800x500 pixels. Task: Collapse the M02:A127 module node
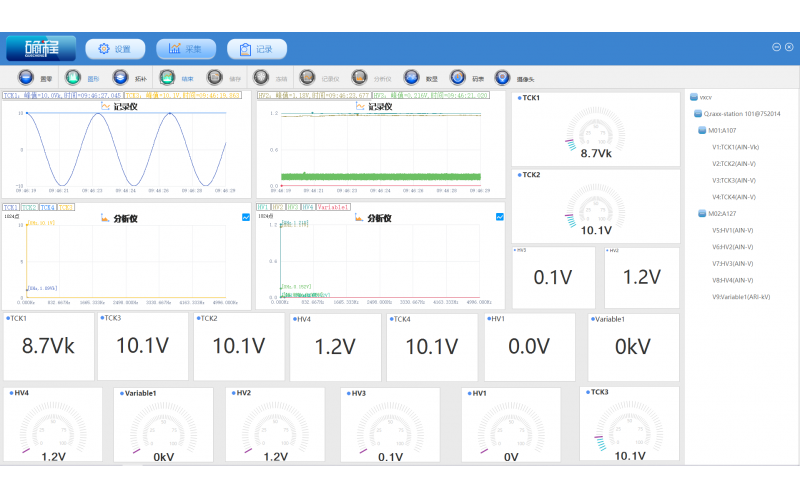click(701, 213)
